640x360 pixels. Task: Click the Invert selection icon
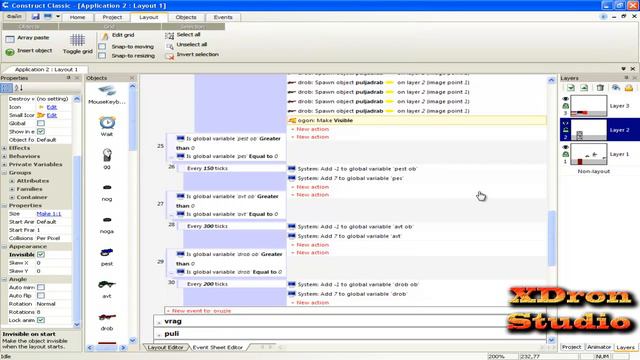click(x=169, y=56)
